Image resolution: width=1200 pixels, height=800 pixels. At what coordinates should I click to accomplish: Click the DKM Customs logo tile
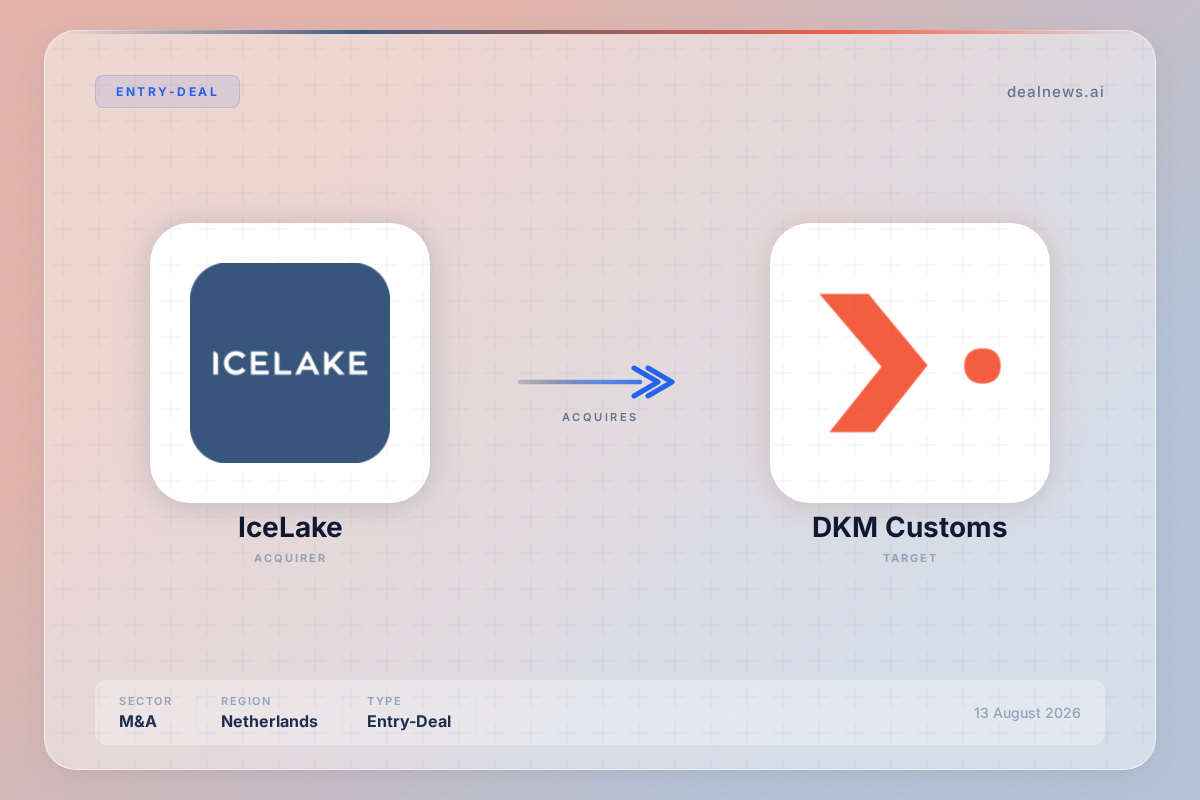click(910, 363)
